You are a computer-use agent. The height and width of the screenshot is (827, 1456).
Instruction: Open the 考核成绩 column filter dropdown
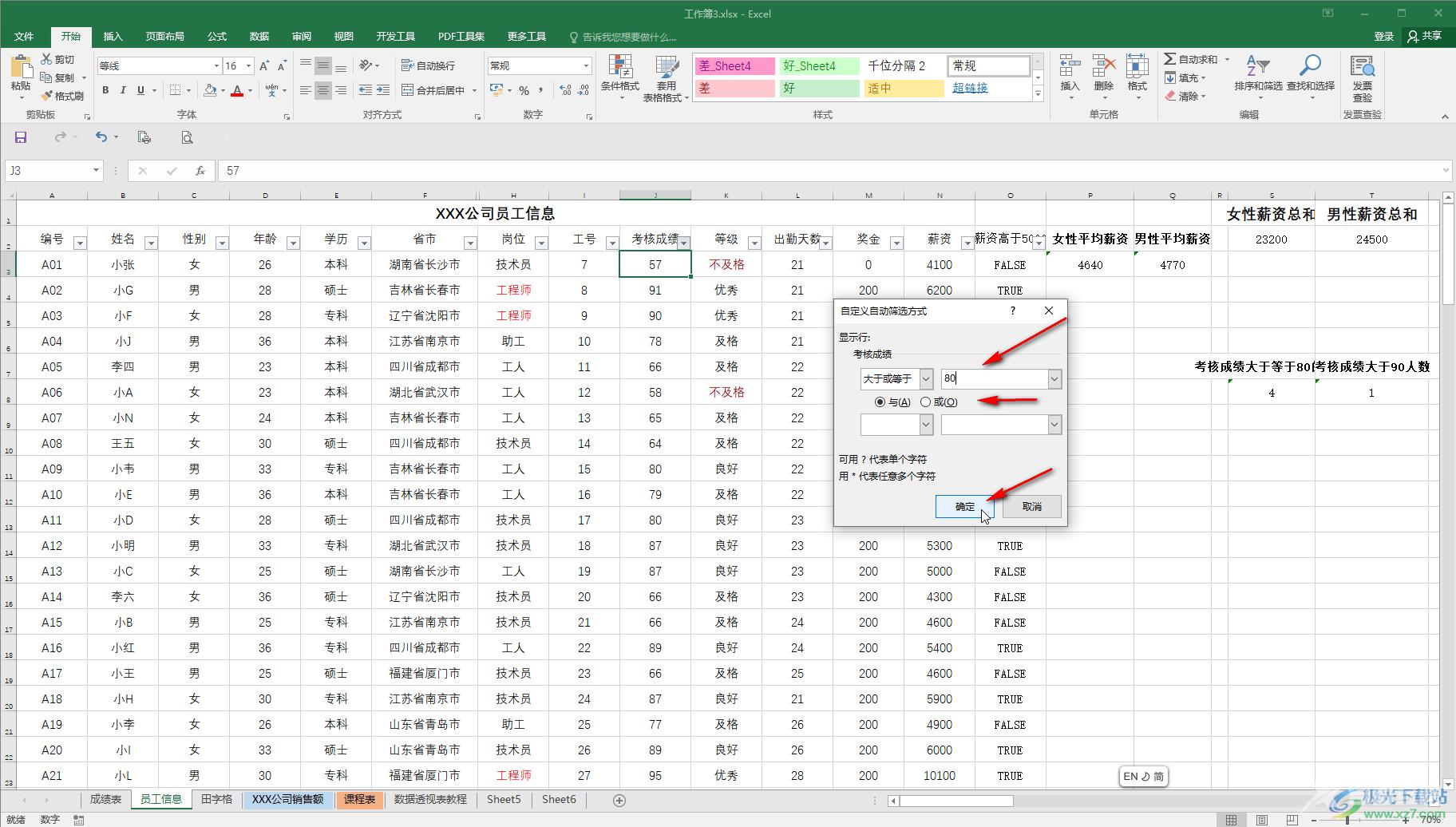[x=684, y=243]
